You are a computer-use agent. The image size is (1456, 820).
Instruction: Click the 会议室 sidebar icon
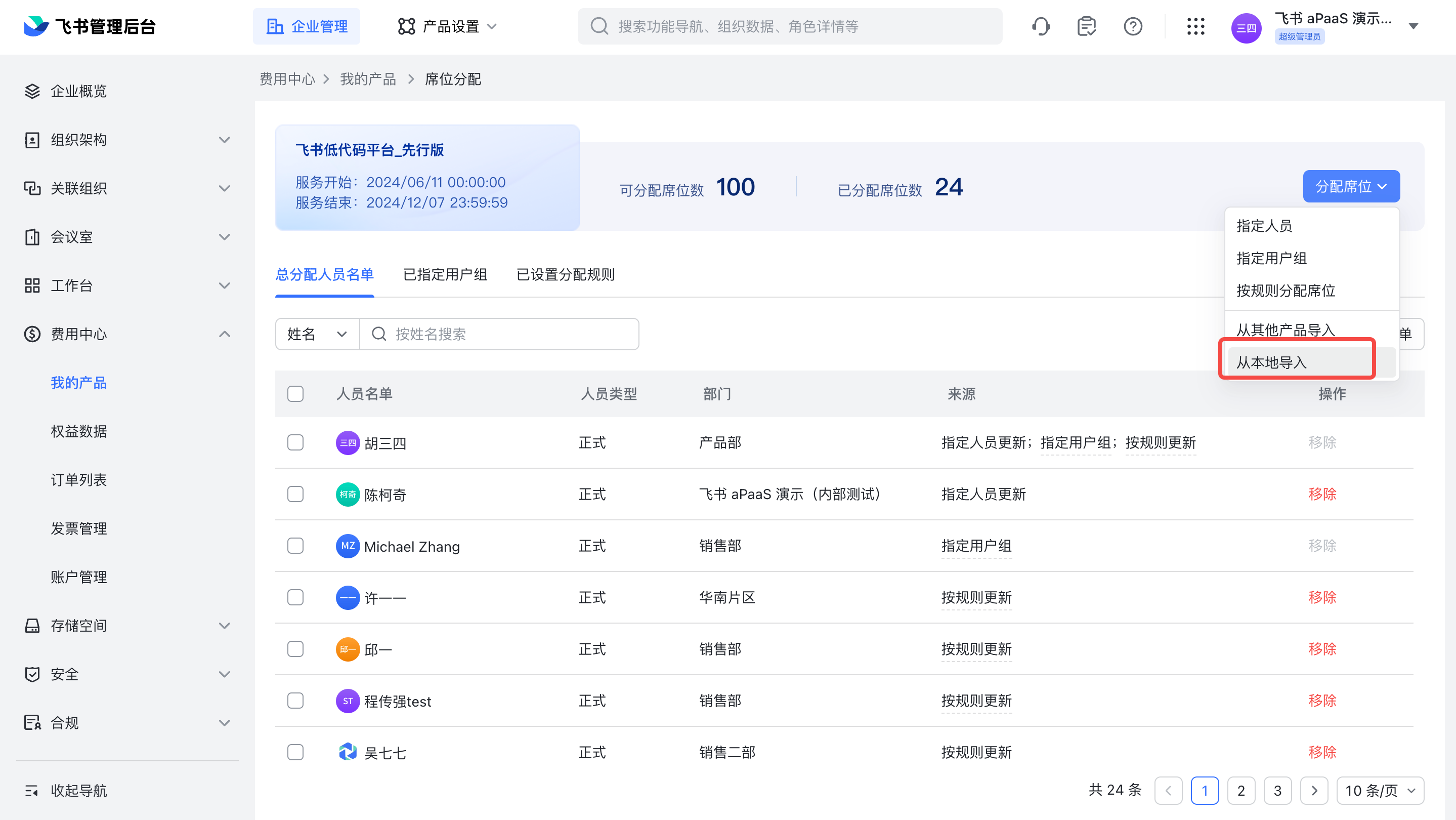click(32, 237)
